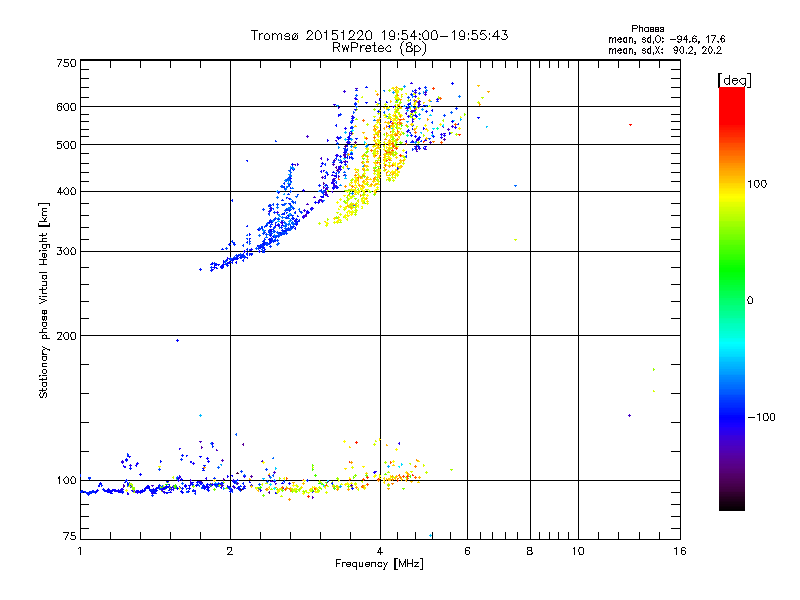Click the 2 label on the frequency axis
The image size is (800, 600).
click(230, 551)
